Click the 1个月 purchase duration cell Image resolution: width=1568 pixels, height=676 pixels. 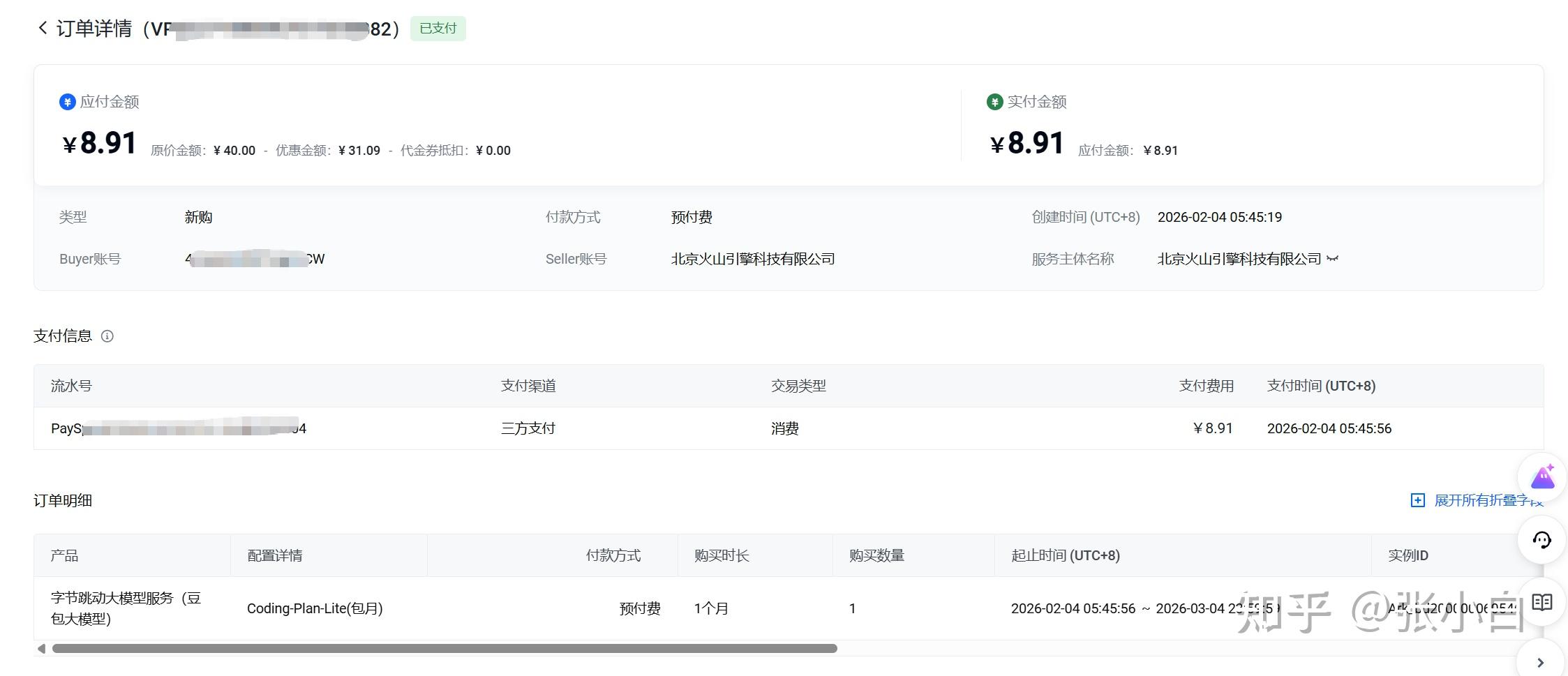[711, 608]
